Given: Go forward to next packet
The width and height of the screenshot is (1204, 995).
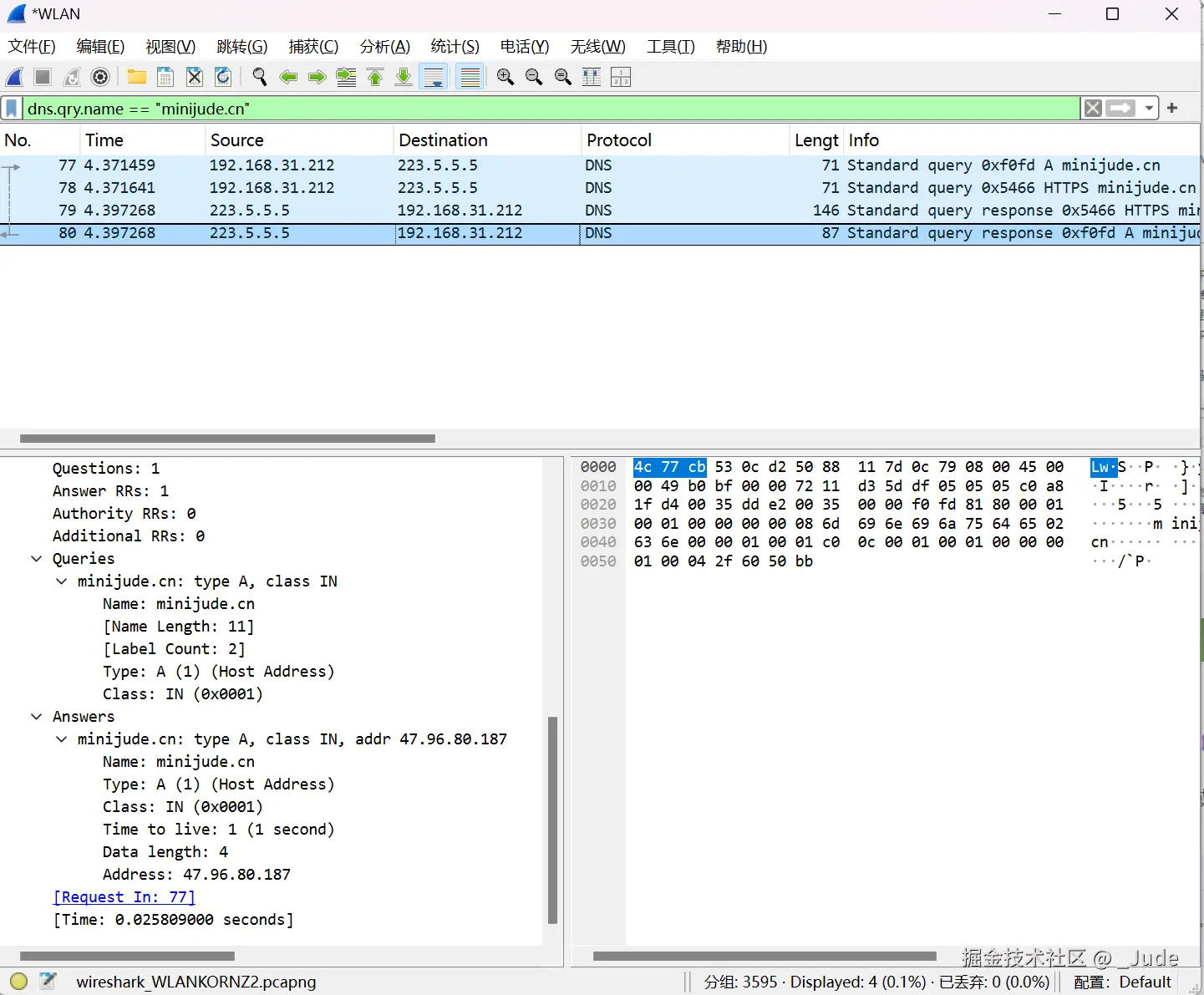Looking at the screenshot, I should [x=317, y=77].
